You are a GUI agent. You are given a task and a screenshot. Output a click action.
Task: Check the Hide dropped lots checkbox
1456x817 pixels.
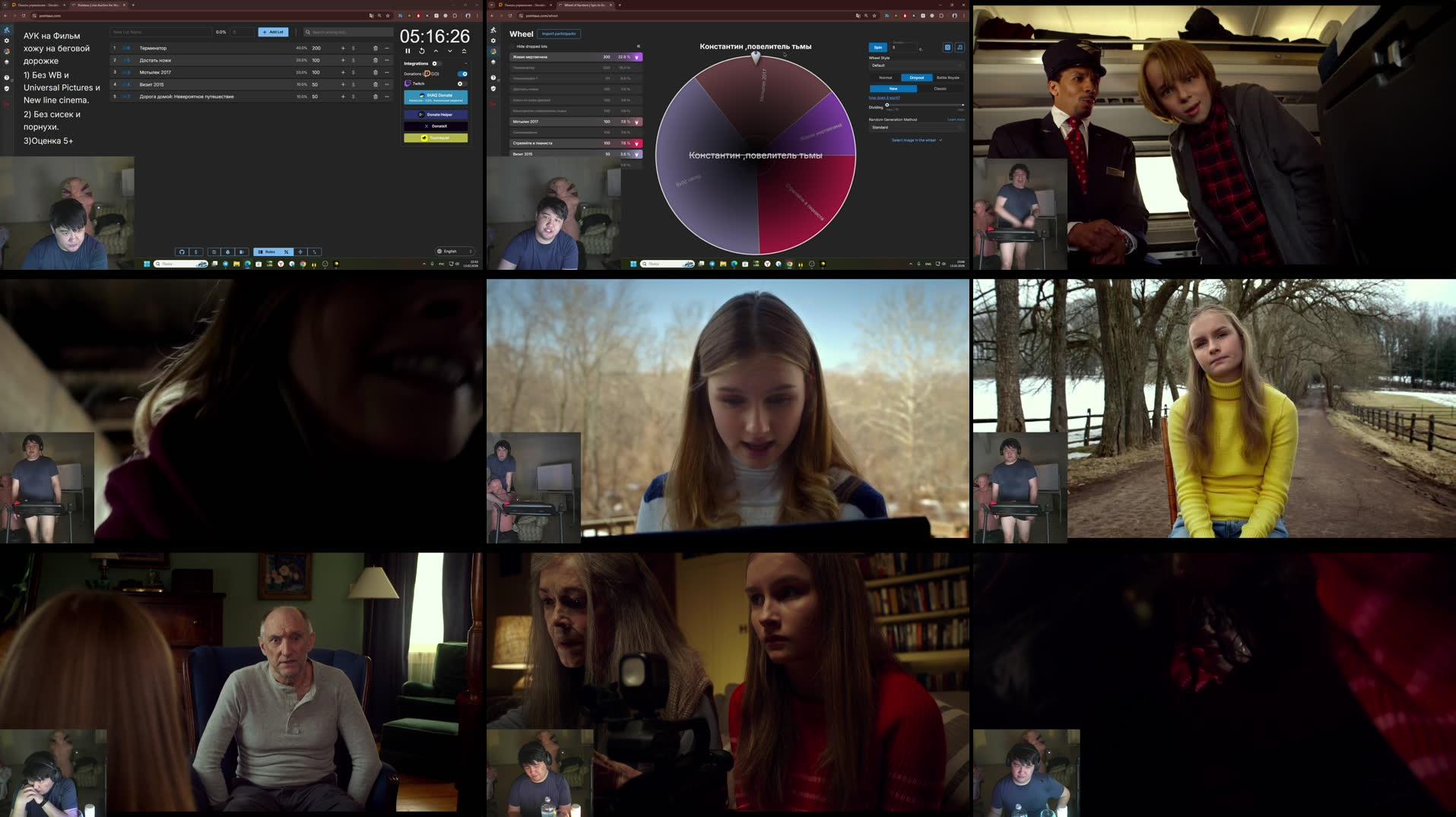click(x=512, y=46)
